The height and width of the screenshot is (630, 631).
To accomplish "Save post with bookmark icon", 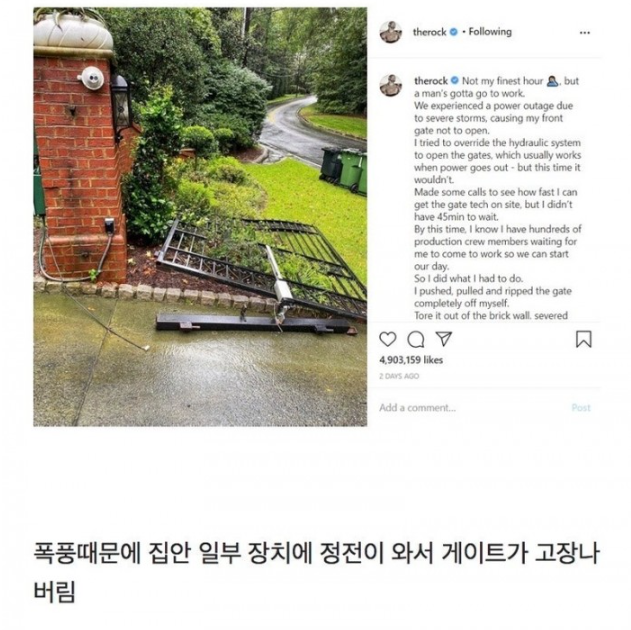I will (x=584, y=339).
